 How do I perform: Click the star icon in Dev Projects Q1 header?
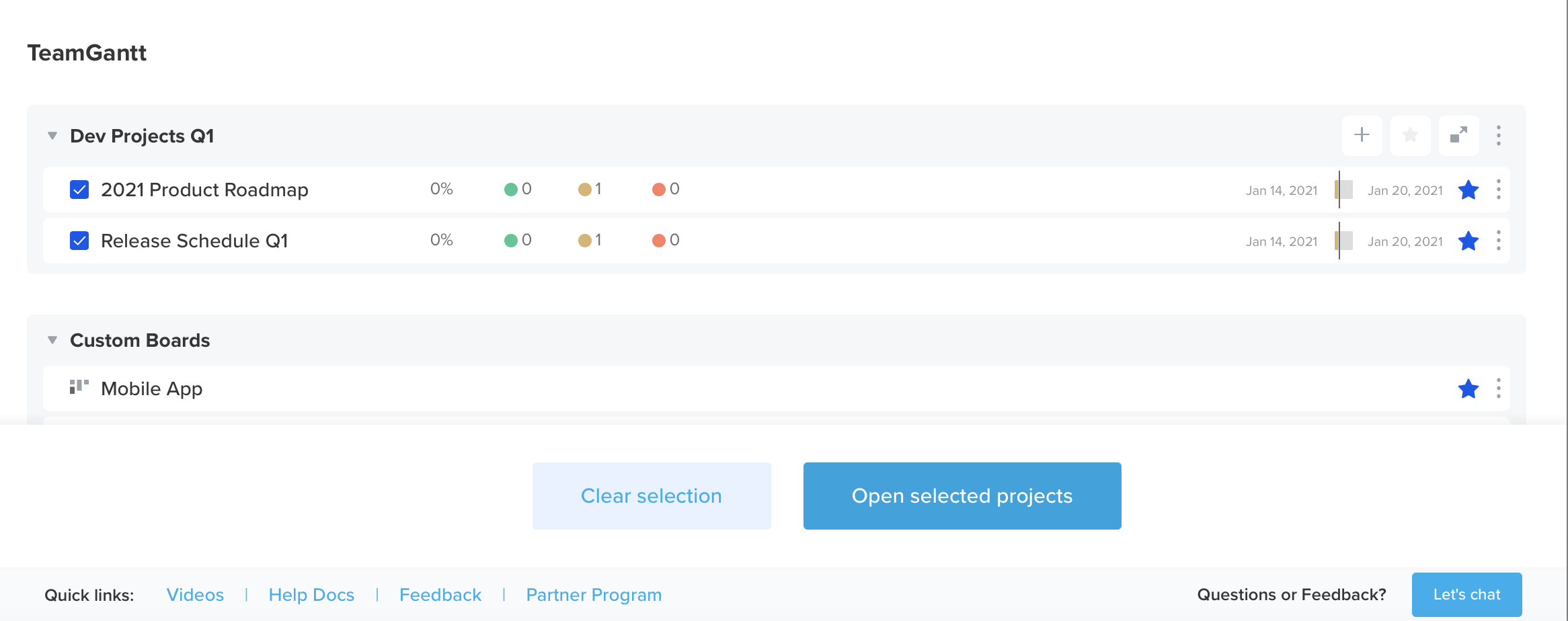pyautogui.click(x=1410, y=135)
